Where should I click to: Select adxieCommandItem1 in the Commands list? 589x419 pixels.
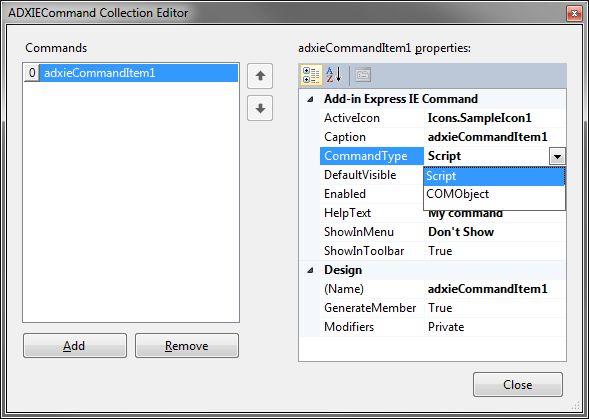(x=139, y=73)
